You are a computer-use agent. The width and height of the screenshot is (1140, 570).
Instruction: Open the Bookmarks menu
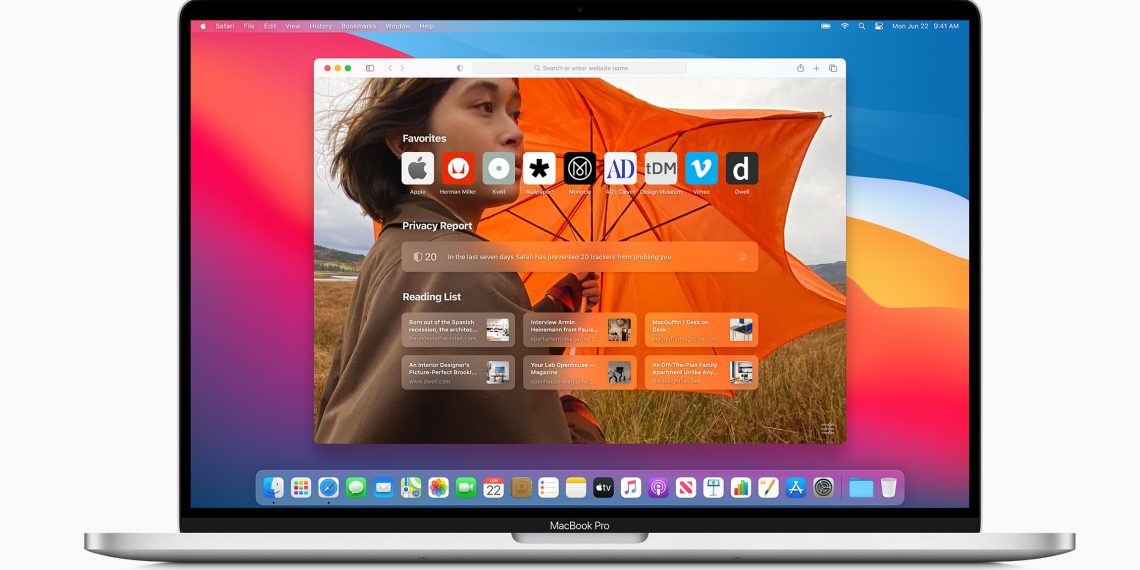point(358,26)
